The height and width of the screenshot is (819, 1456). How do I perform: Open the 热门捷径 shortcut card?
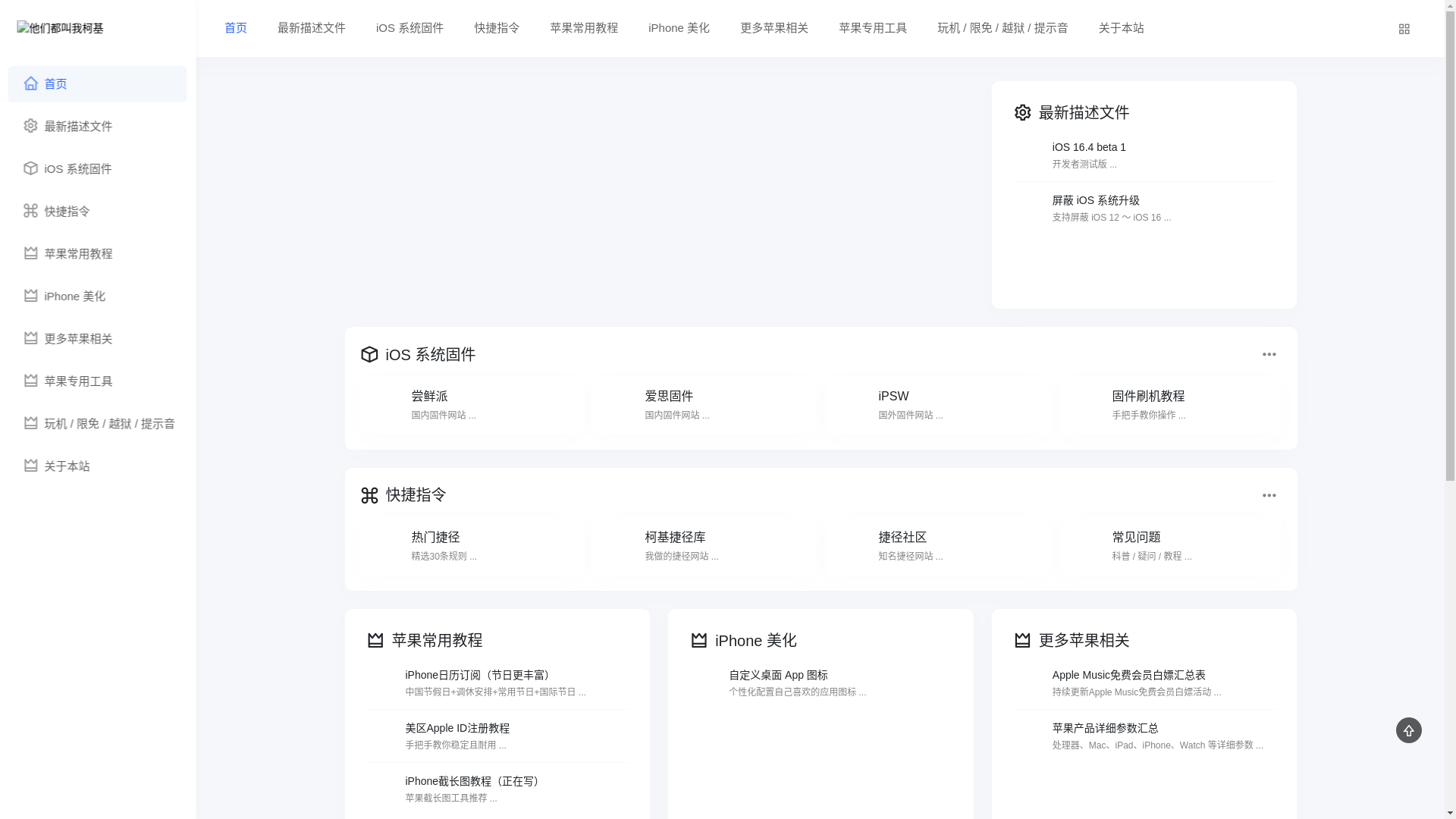coord(470,545)
